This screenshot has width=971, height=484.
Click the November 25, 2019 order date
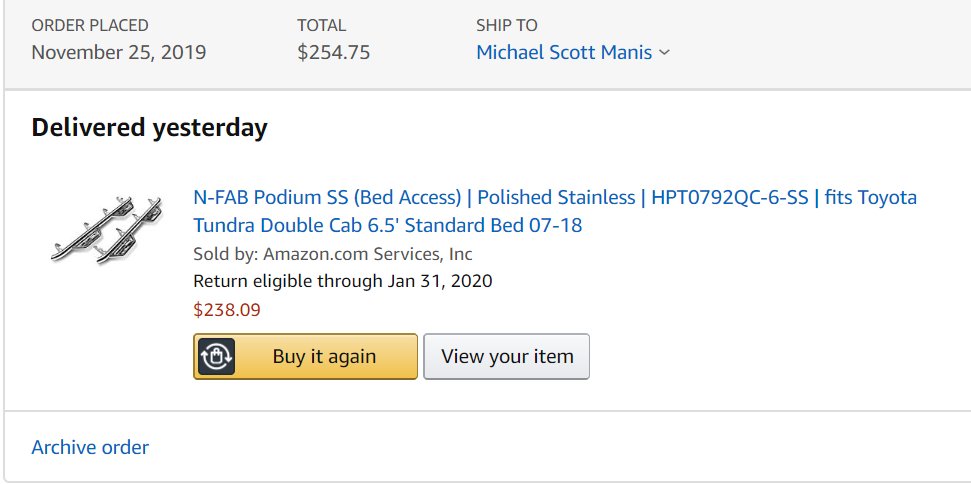(x=119, y=53)
